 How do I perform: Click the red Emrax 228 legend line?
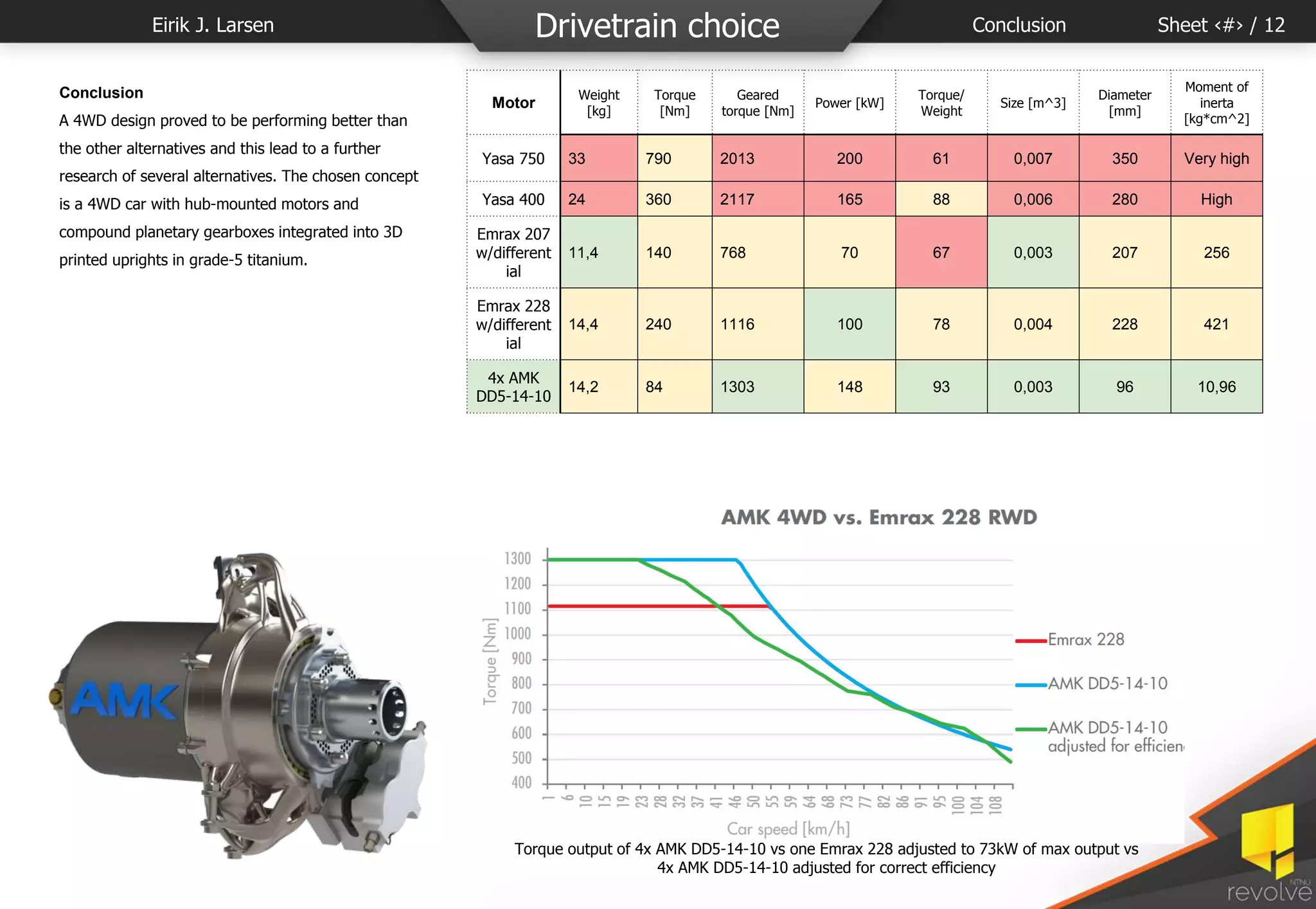coord(1031,640)
